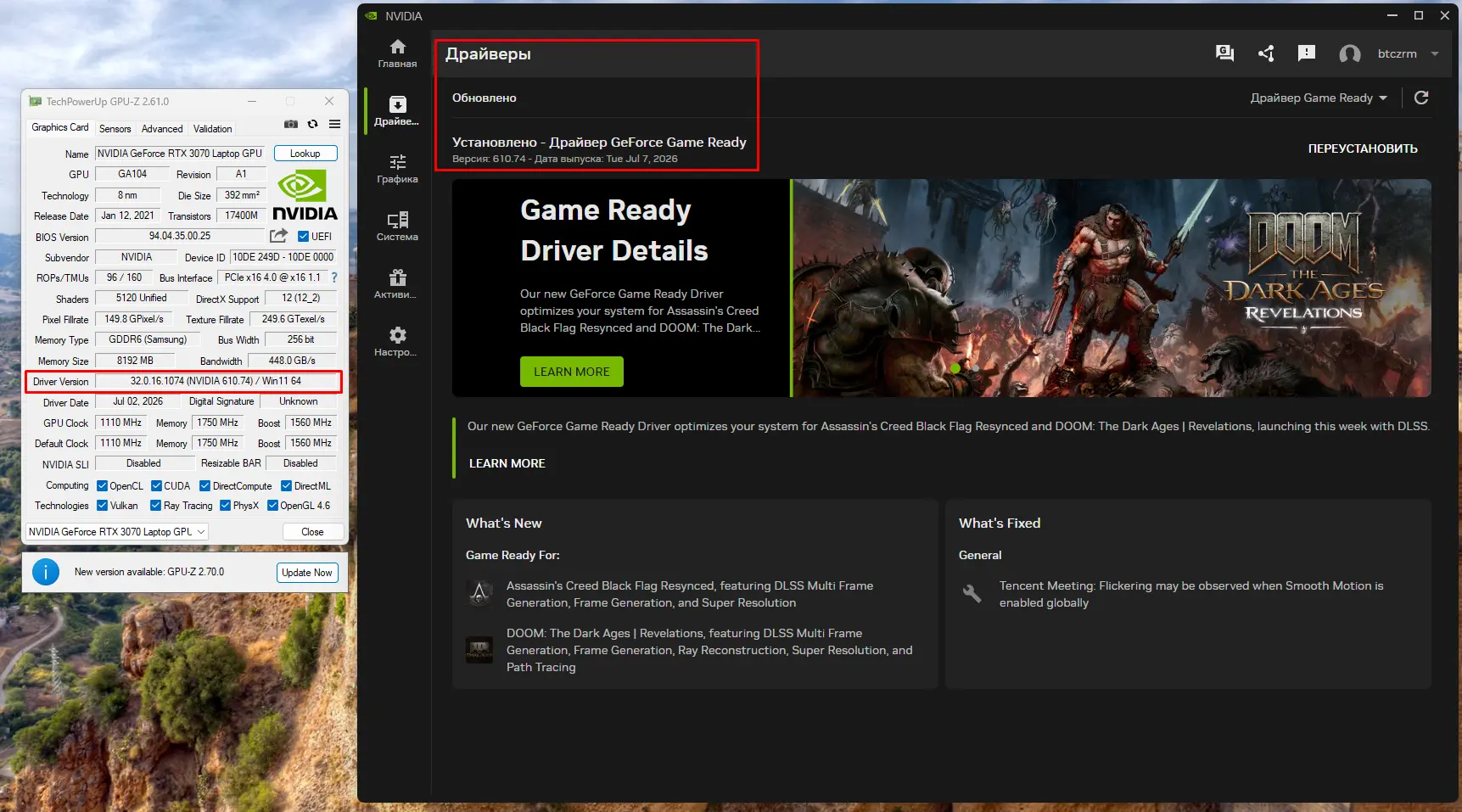Click the NVIDIA app title bar logo
Screen dimensions: 1462x812
pyautogui.click(x=371, y=15)
